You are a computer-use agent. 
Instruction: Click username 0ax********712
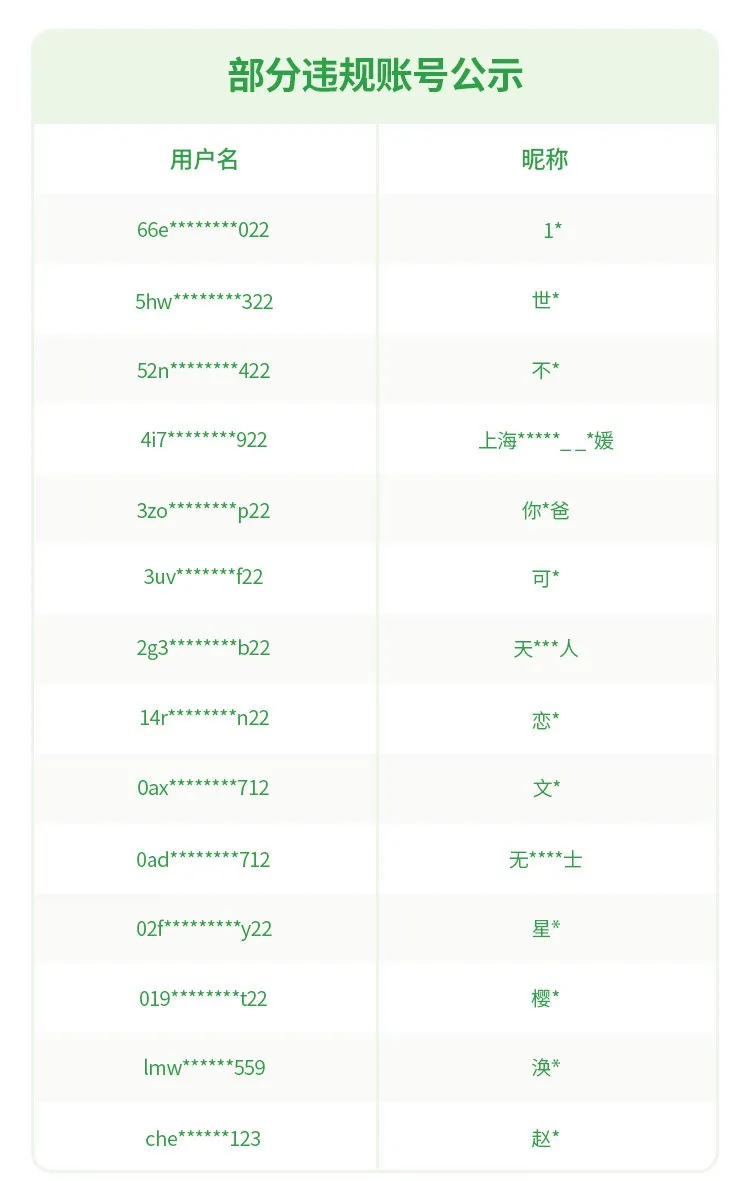click(x=203, y=788)
